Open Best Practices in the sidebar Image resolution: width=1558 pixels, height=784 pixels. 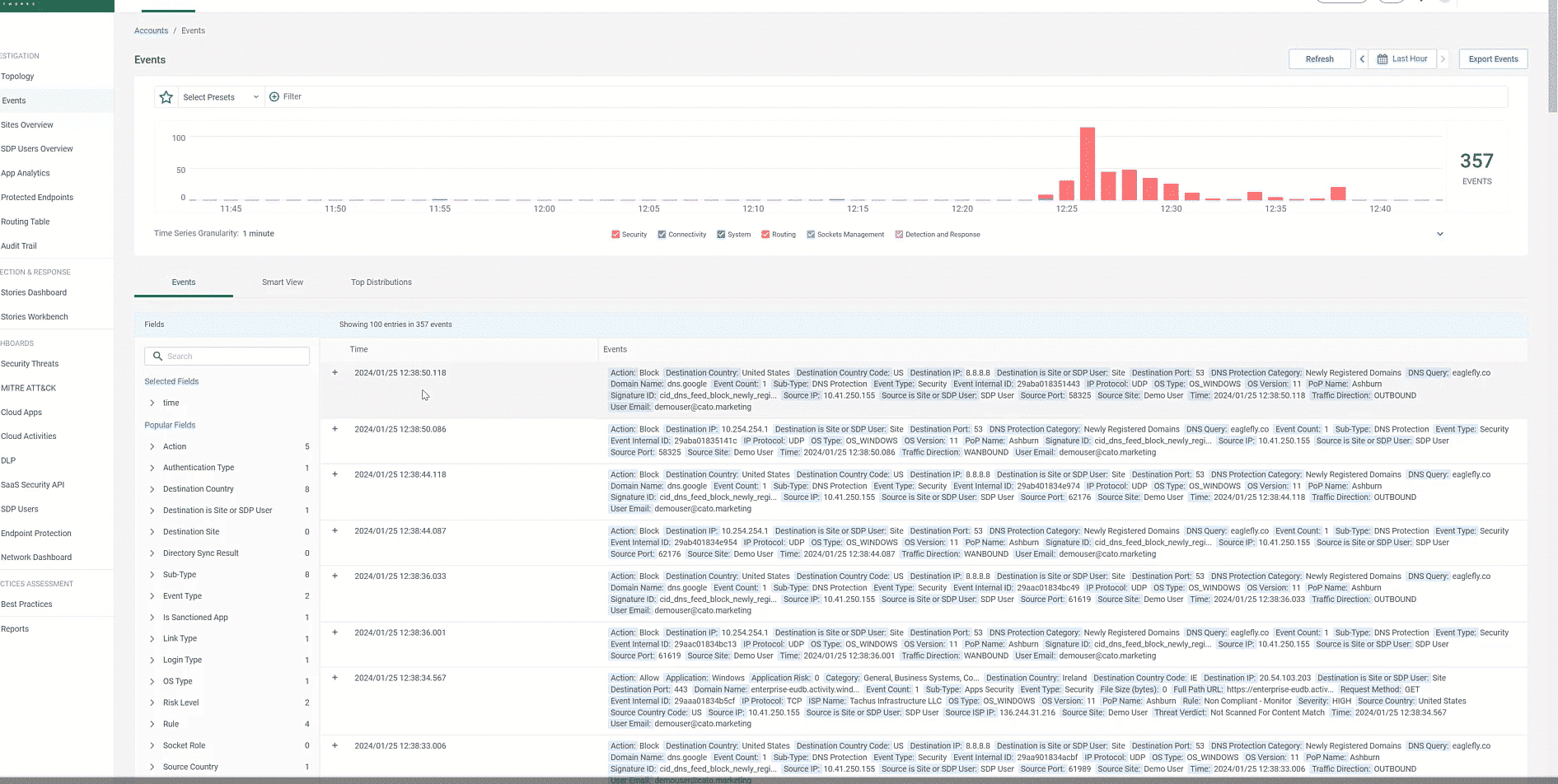(x=26, y=604)
